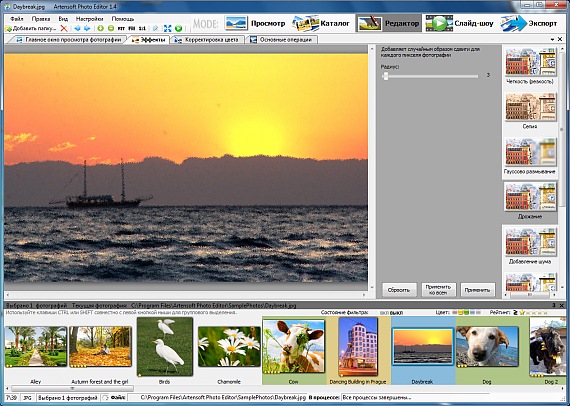Expand the tab list dropdown arrow at right
The image size is (570, 406).
[553, 39]
